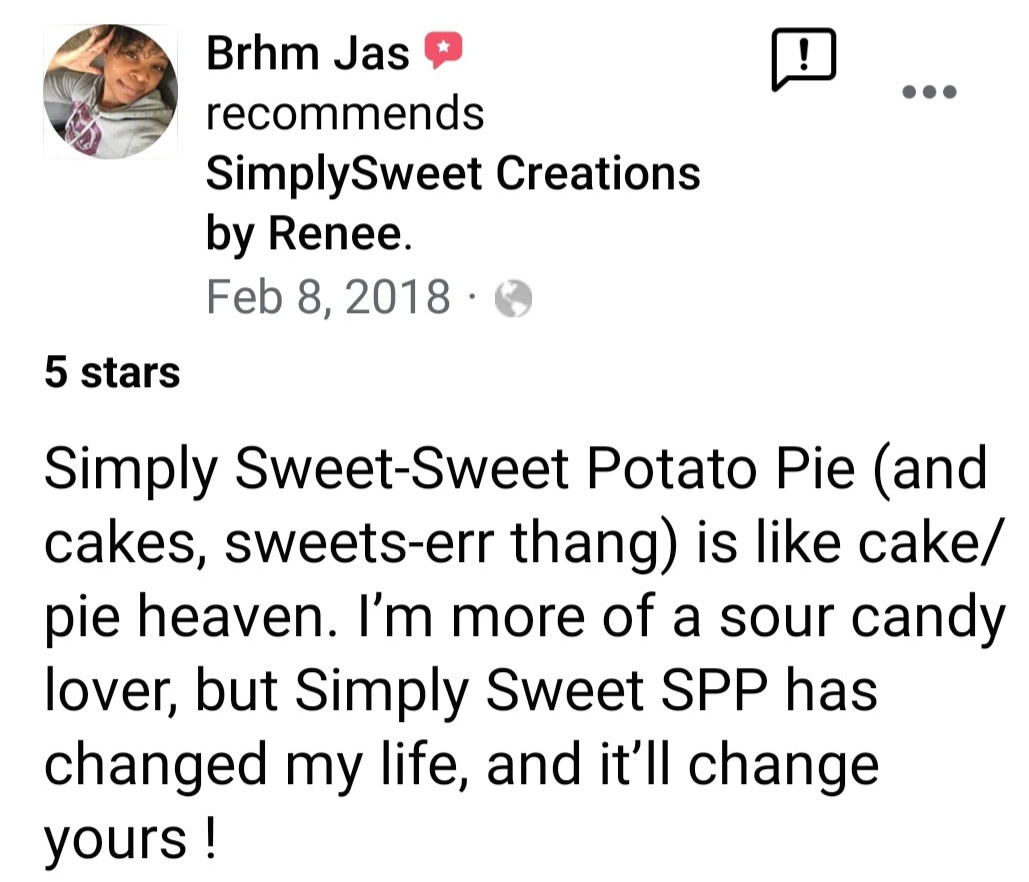This screenshot has height=882, width=1029.
Task: Click the line "changed my life, and it'll change"
Action: 461,765
